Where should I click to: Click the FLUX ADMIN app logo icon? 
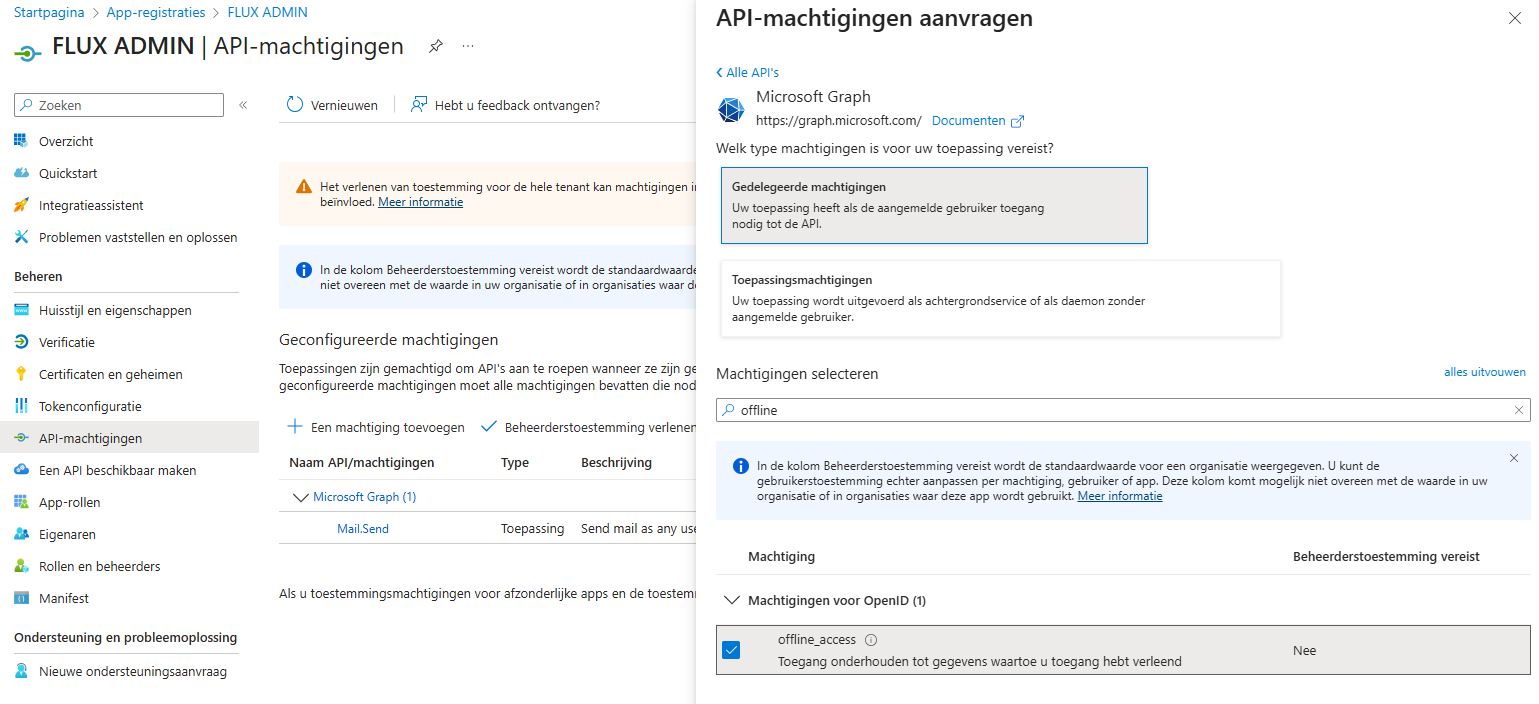[27, 52]
